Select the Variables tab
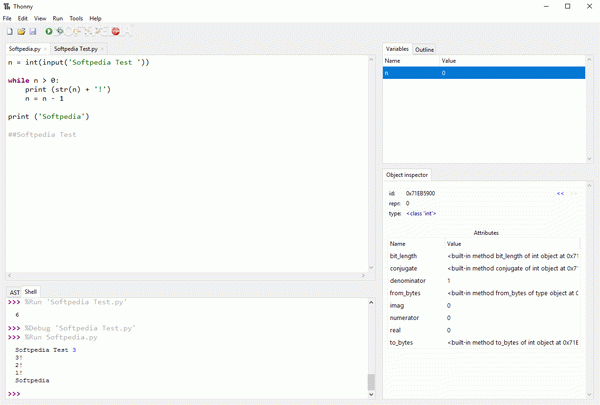Viewport: 600px width, 405px height. (397, 49)
